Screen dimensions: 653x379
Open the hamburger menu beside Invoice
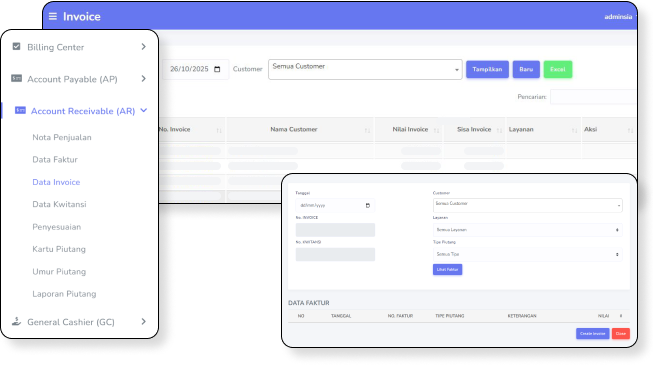coord(52,16)
